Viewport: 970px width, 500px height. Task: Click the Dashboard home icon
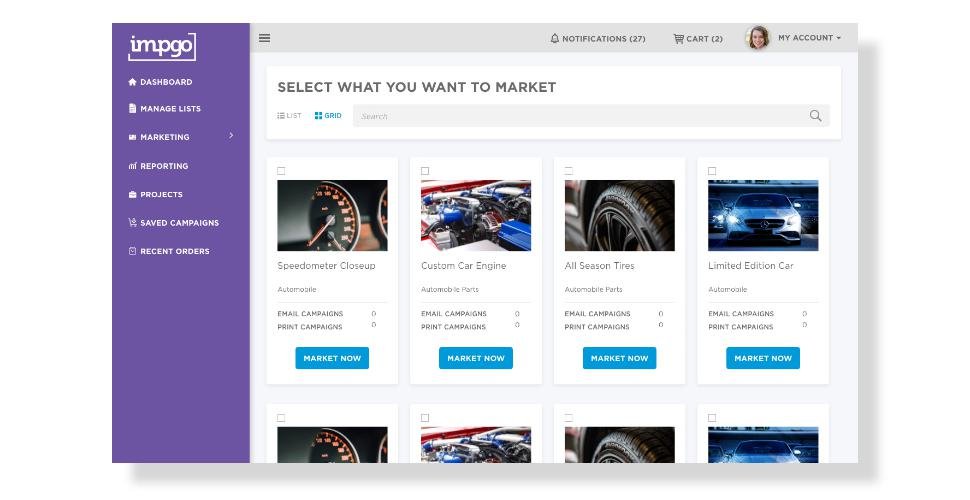132,82
